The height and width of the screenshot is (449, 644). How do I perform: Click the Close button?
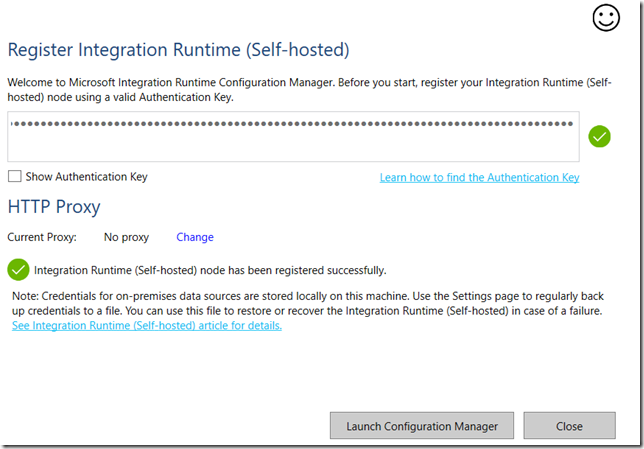[569, 426]
